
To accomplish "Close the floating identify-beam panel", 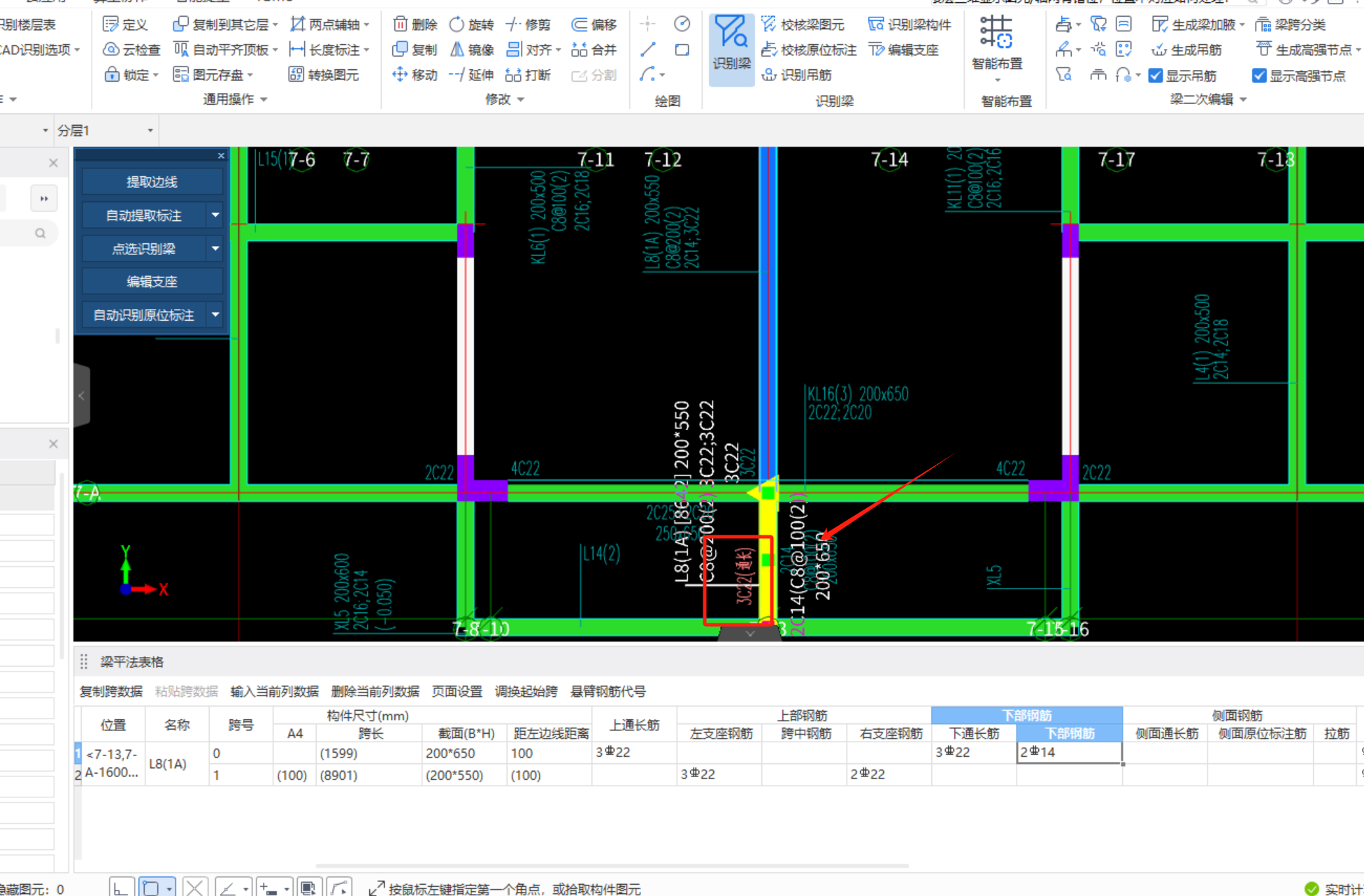I will (x=221, y=156).
